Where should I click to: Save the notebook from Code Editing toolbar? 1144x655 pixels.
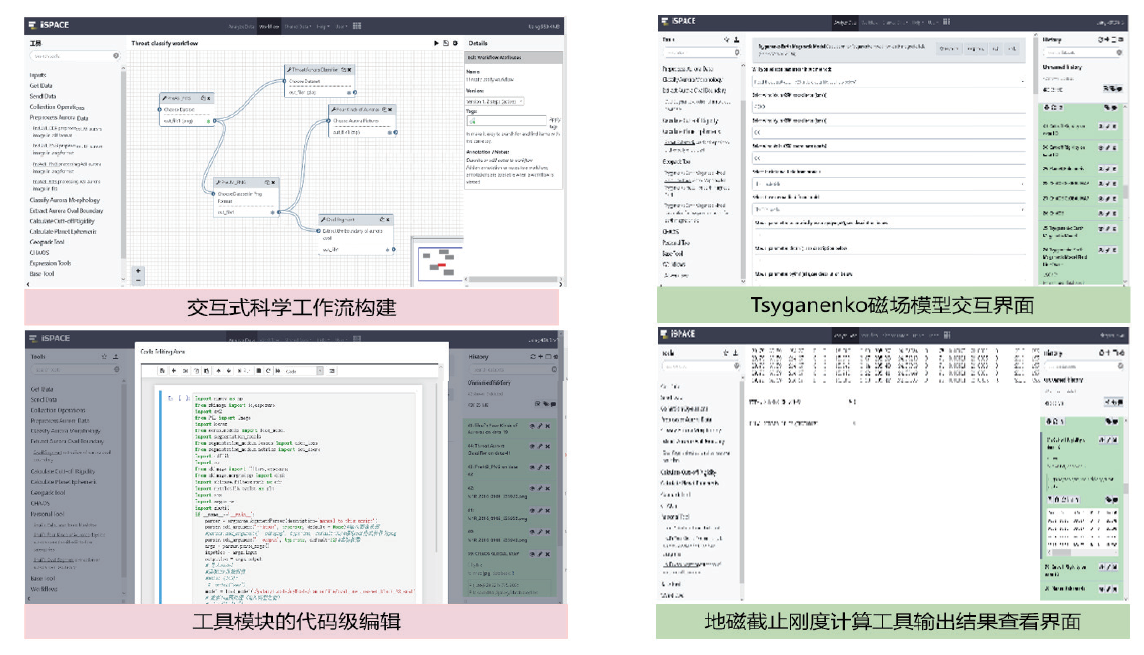point(163,371)
